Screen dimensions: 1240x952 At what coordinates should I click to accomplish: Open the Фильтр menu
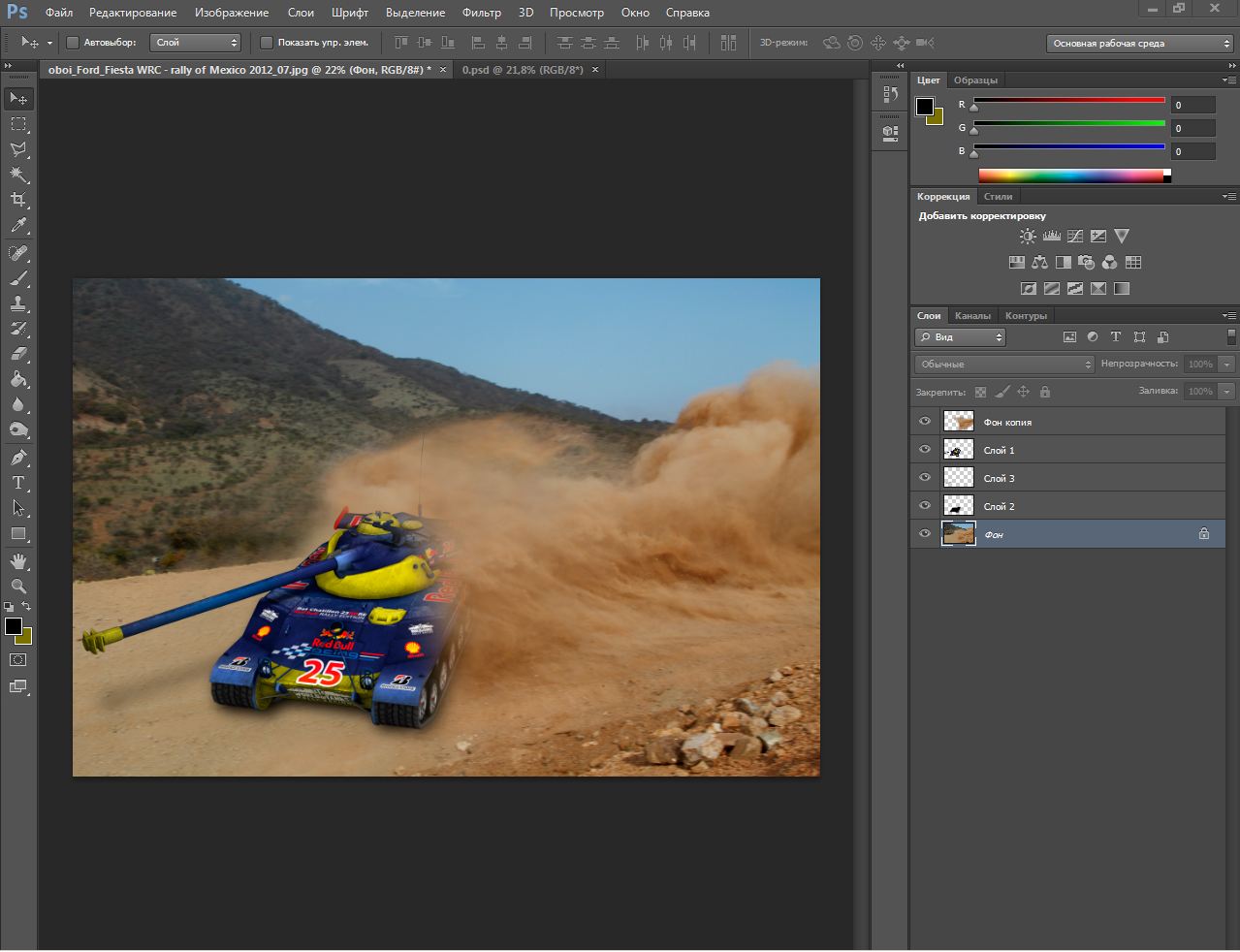(481, 13)
